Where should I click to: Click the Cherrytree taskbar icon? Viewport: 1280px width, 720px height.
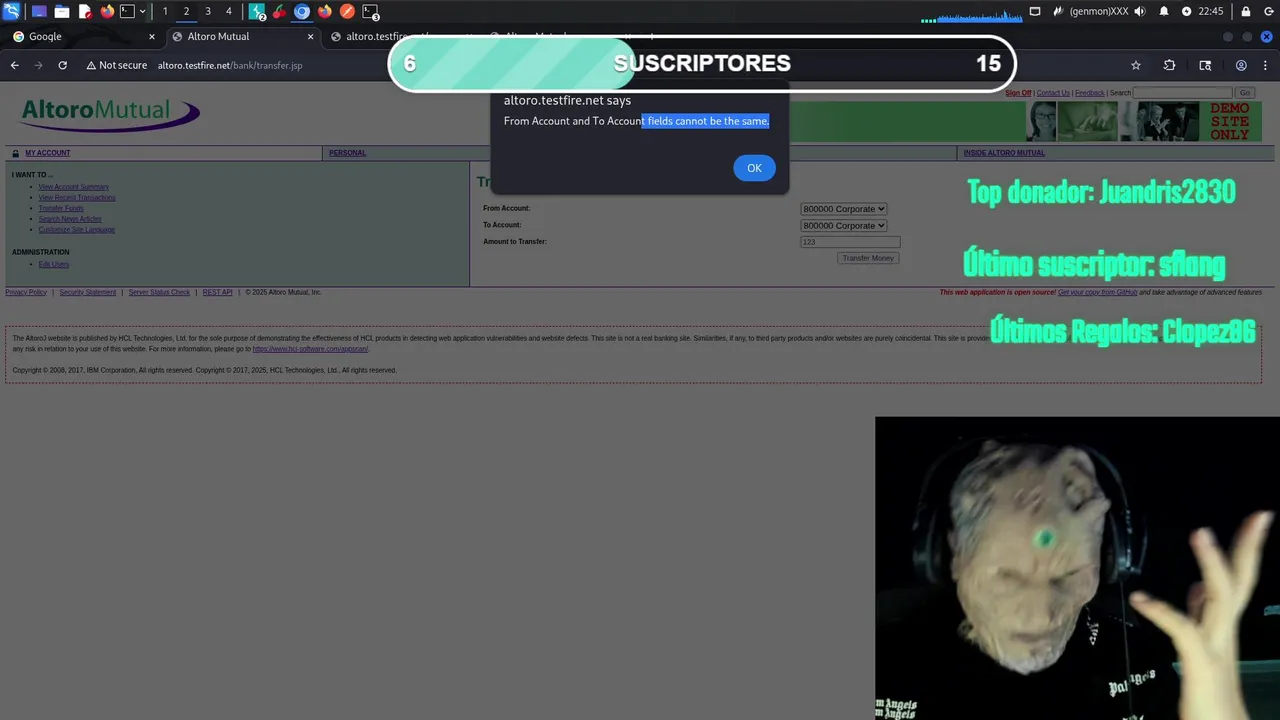coord(279,12)
